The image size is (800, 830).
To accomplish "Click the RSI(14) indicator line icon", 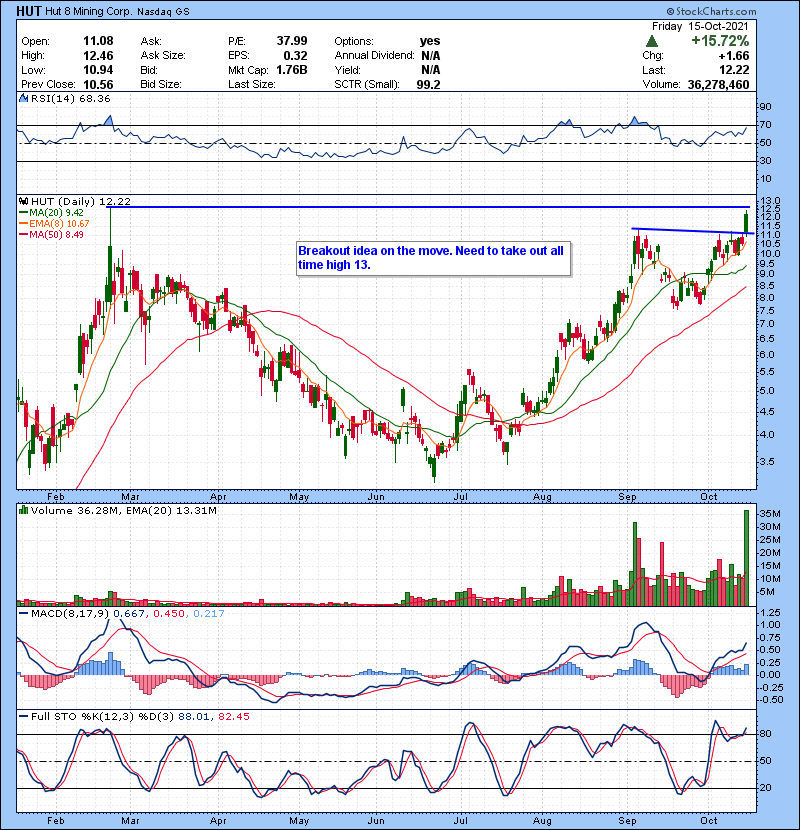I will [x=24, y=98].
